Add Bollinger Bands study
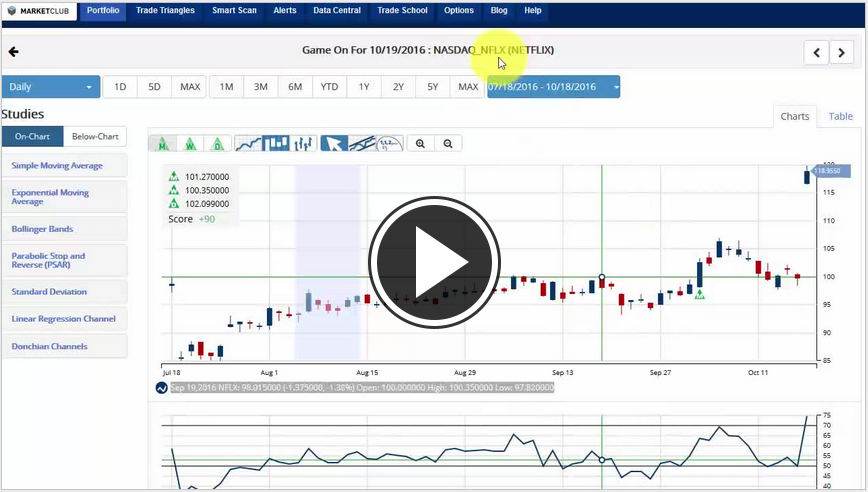 [64, 229]
